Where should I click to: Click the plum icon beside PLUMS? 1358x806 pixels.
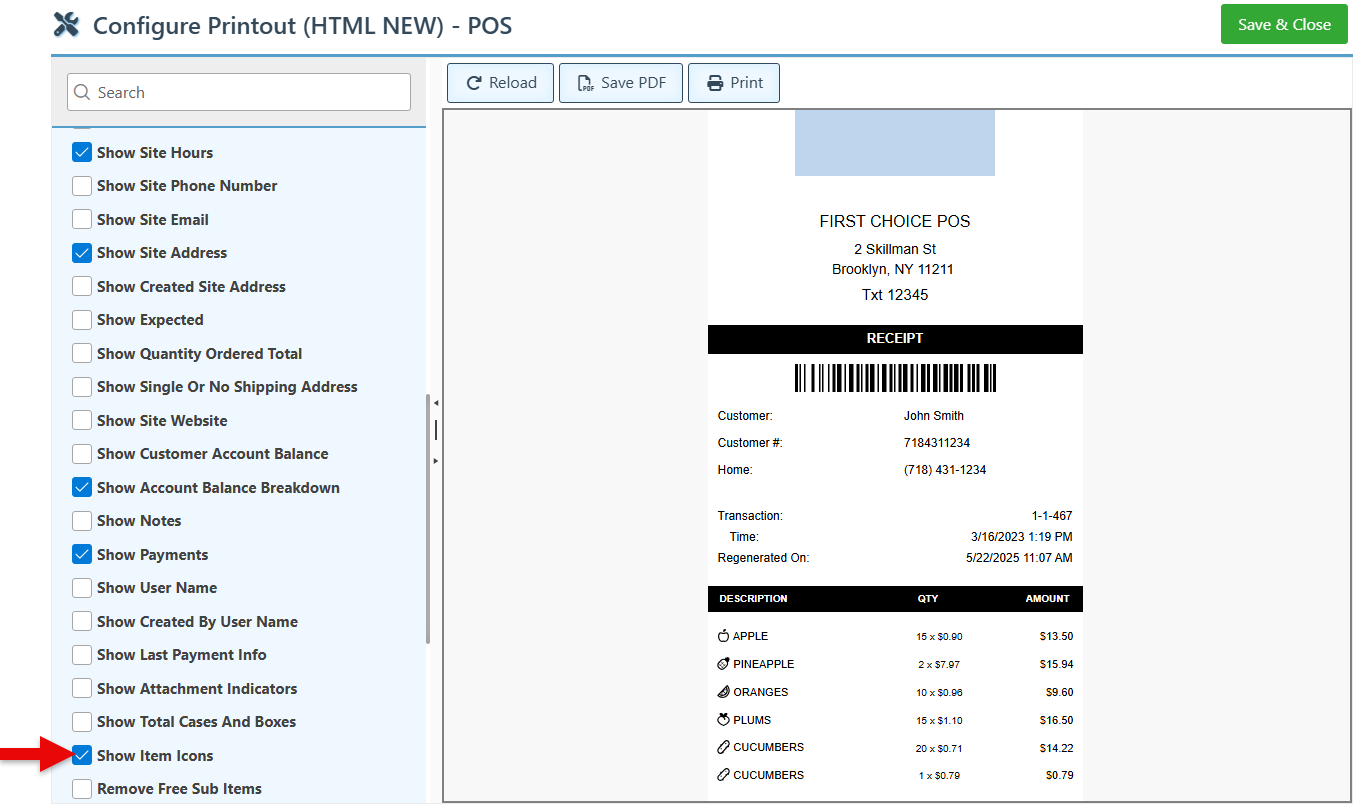click(x=724, y=720)
